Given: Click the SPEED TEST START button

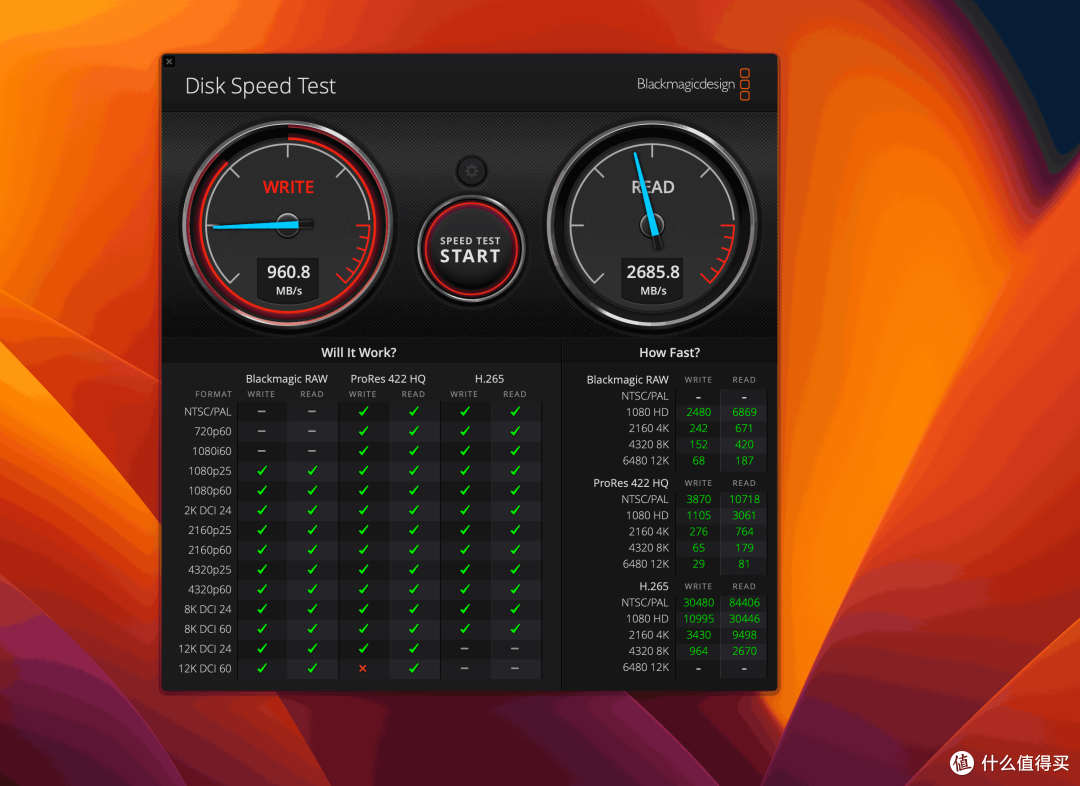Looking at the screenshot, I should click(470, 249).
